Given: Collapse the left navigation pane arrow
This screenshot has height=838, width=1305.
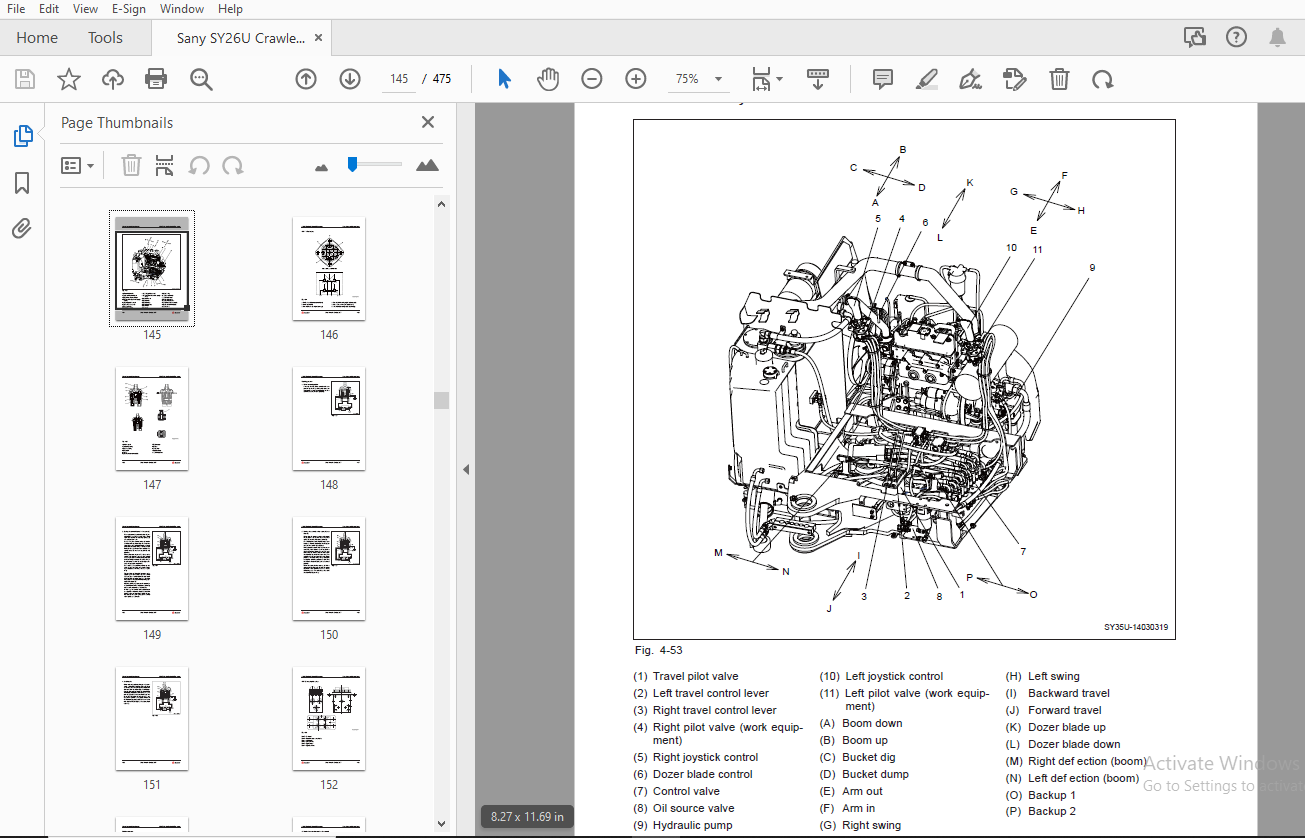Looking at the screenshot, I should click(466, 469).
